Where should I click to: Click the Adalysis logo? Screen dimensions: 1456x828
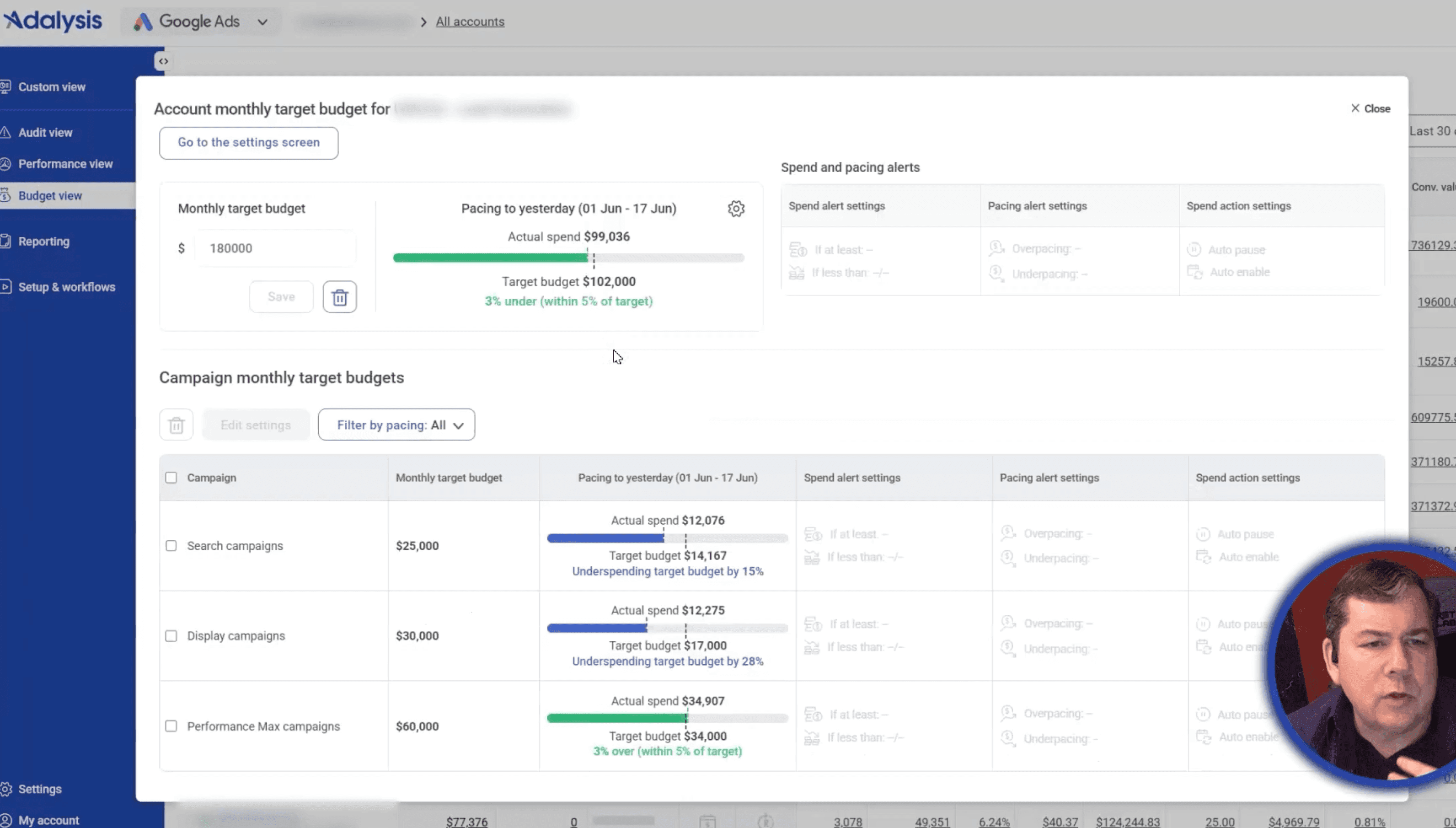(x=53, y=21)
